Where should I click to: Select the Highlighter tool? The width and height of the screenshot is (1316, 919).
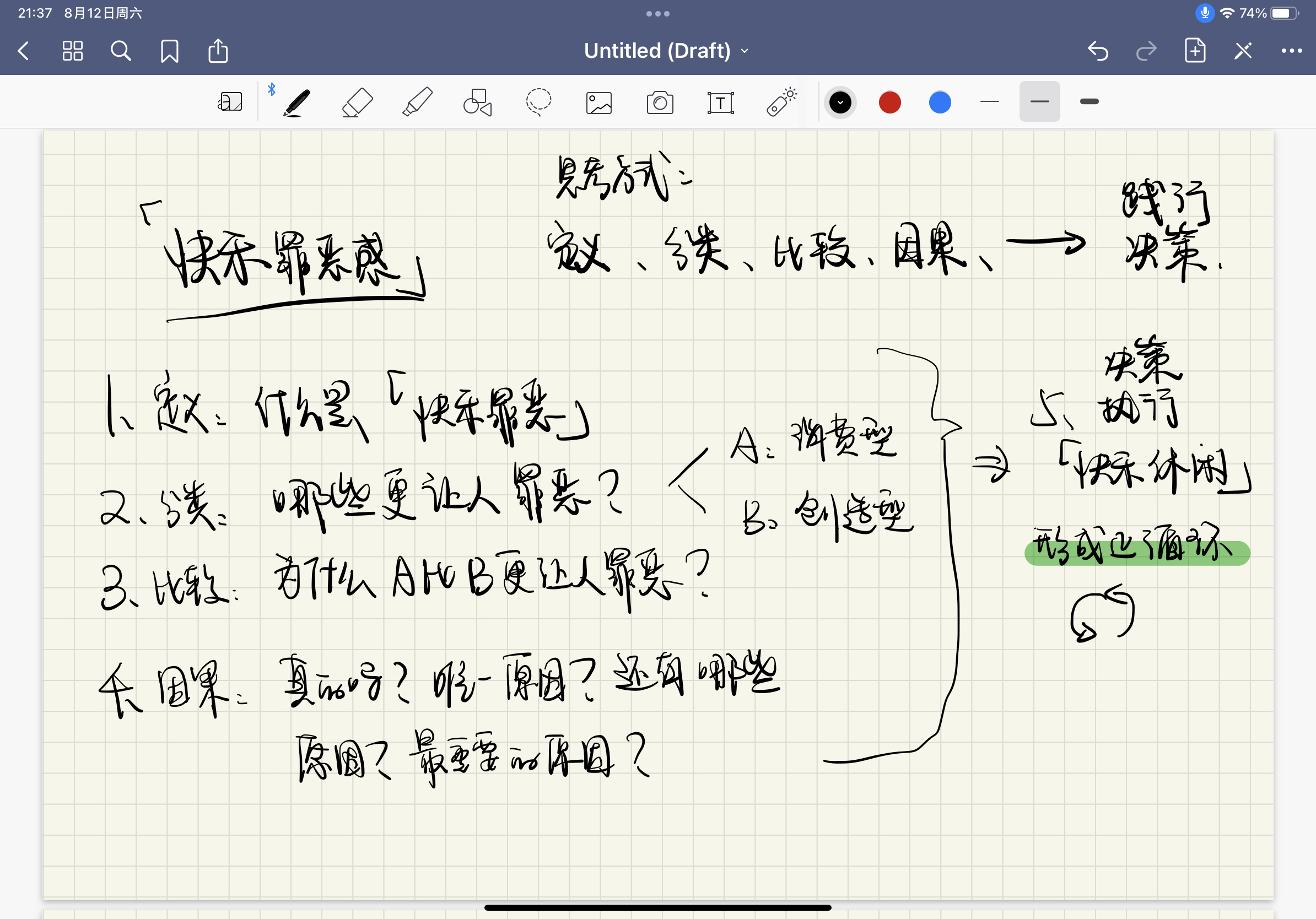pyautogui.click(x=417, y=102)
